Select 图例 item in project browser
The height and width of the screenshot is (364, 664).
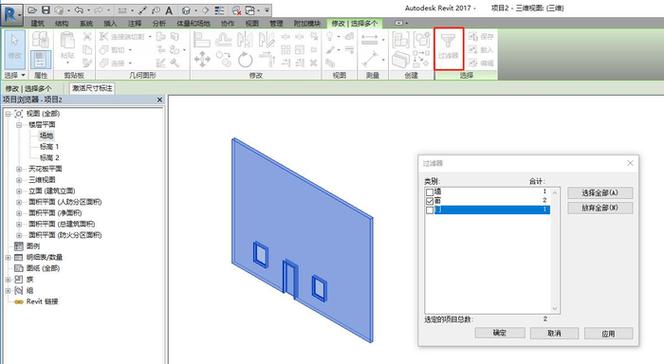(x=33, y=246)
